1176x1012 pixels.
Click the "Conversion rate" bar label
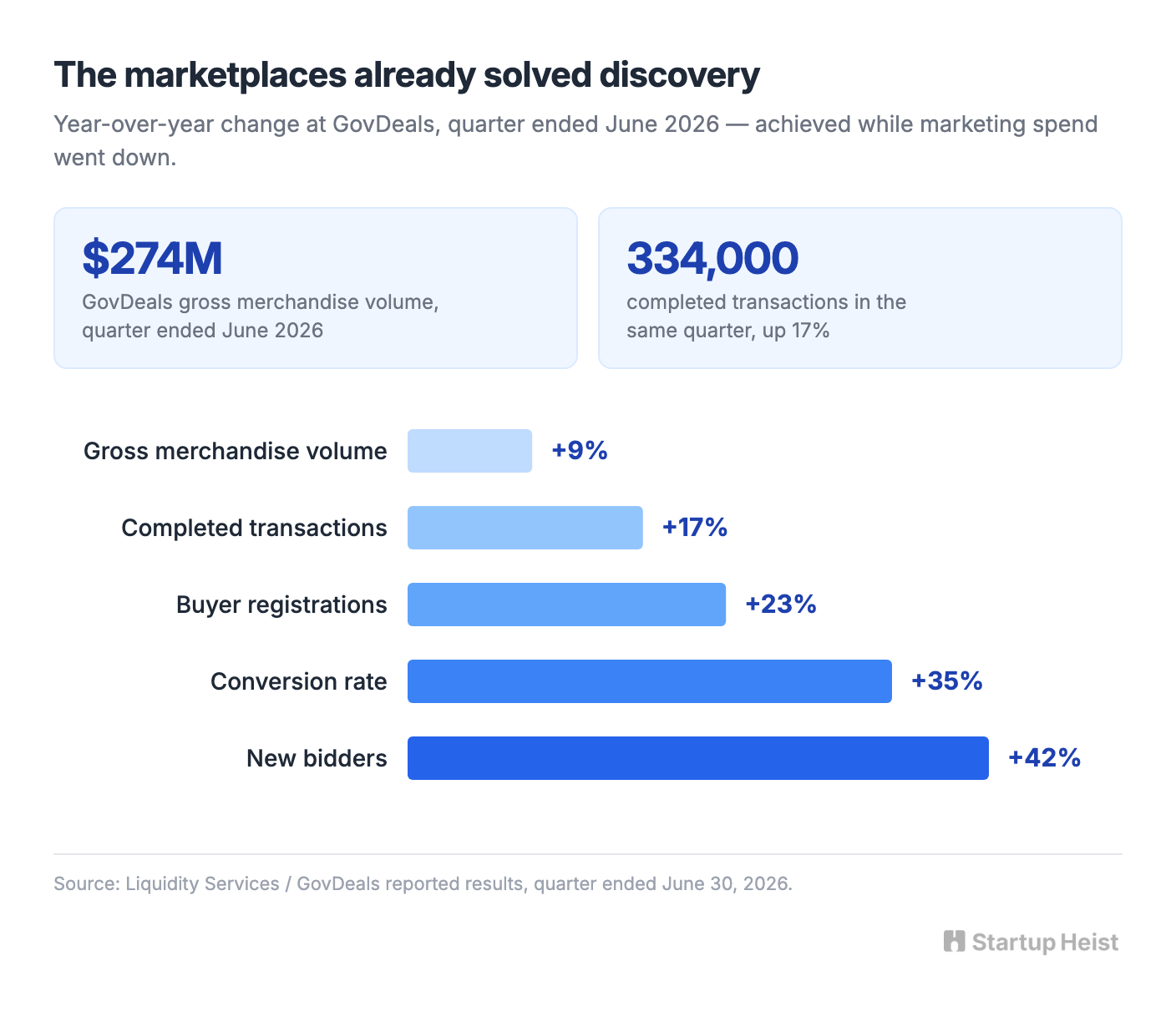[x=299, y=681]
